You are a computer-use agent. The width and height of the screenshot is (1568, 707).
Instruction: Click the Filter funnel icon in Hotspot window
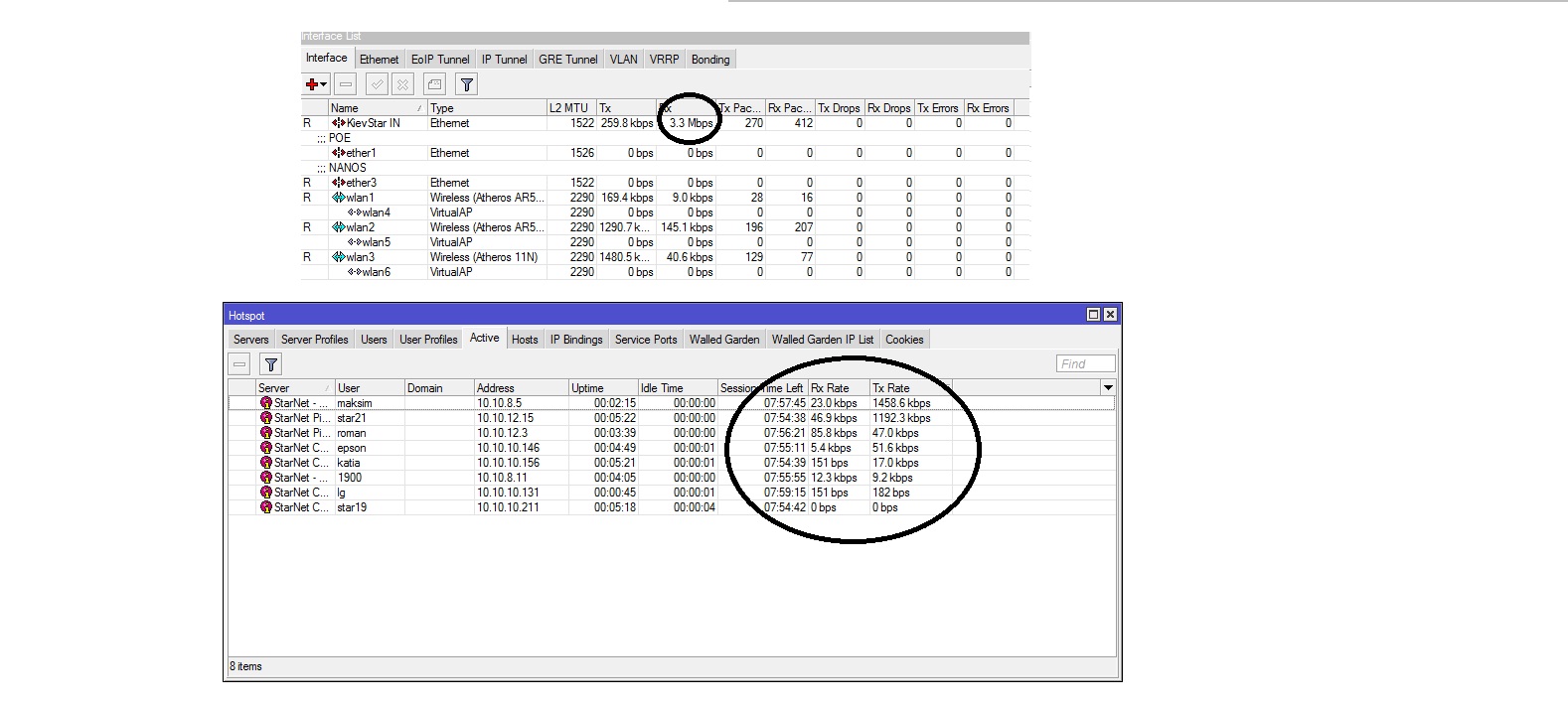pos(270,364)
